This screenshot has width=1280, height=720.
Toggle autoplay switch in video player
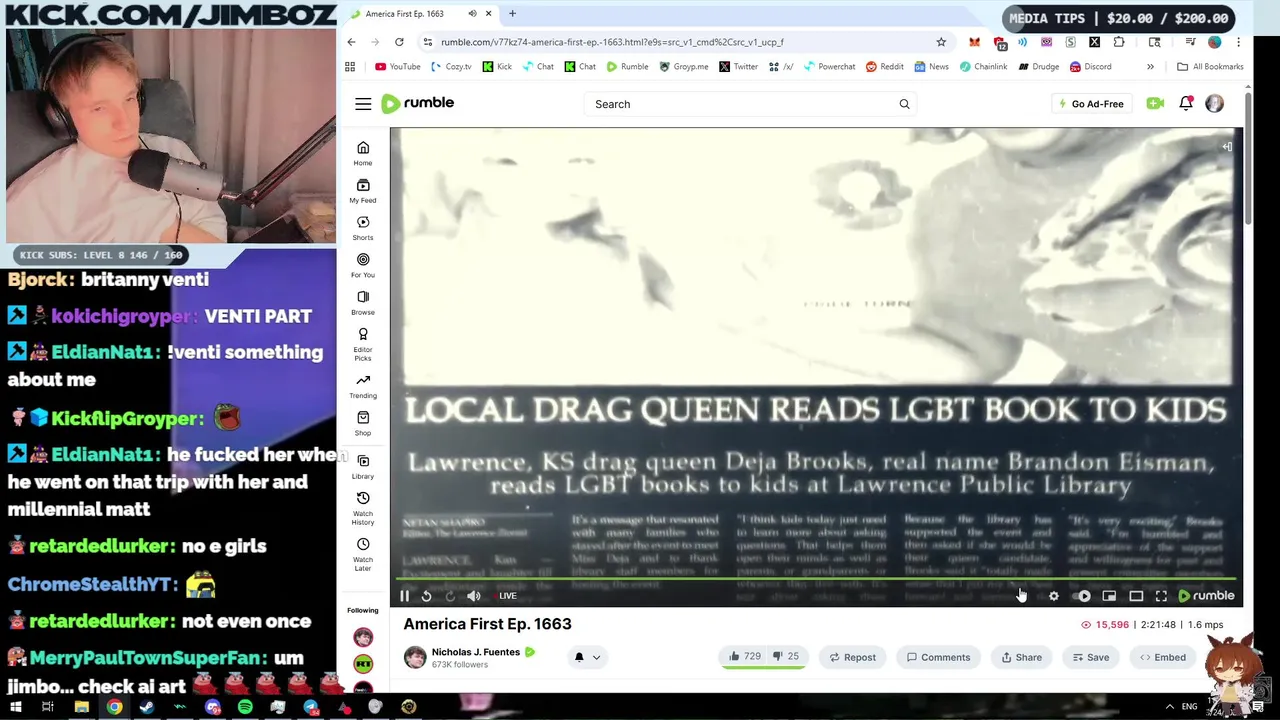(x=1083, y=596)
